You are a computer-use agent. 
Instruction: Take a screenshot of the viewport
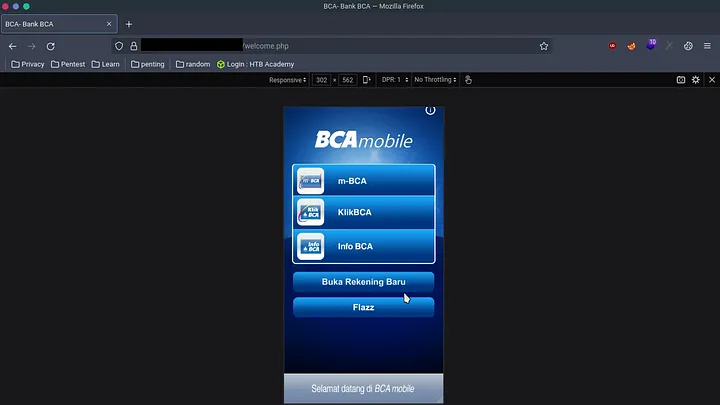pos(681,80)
